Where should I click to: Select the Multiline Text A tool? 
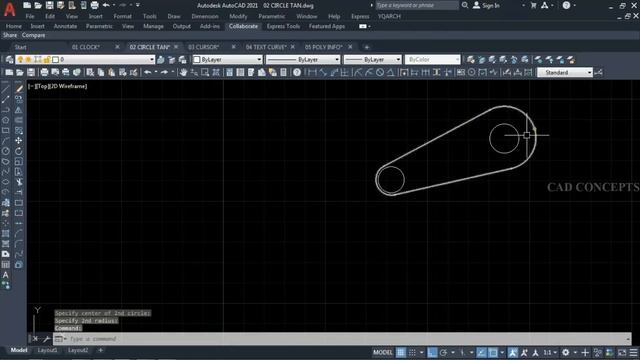tap(5, 275)
